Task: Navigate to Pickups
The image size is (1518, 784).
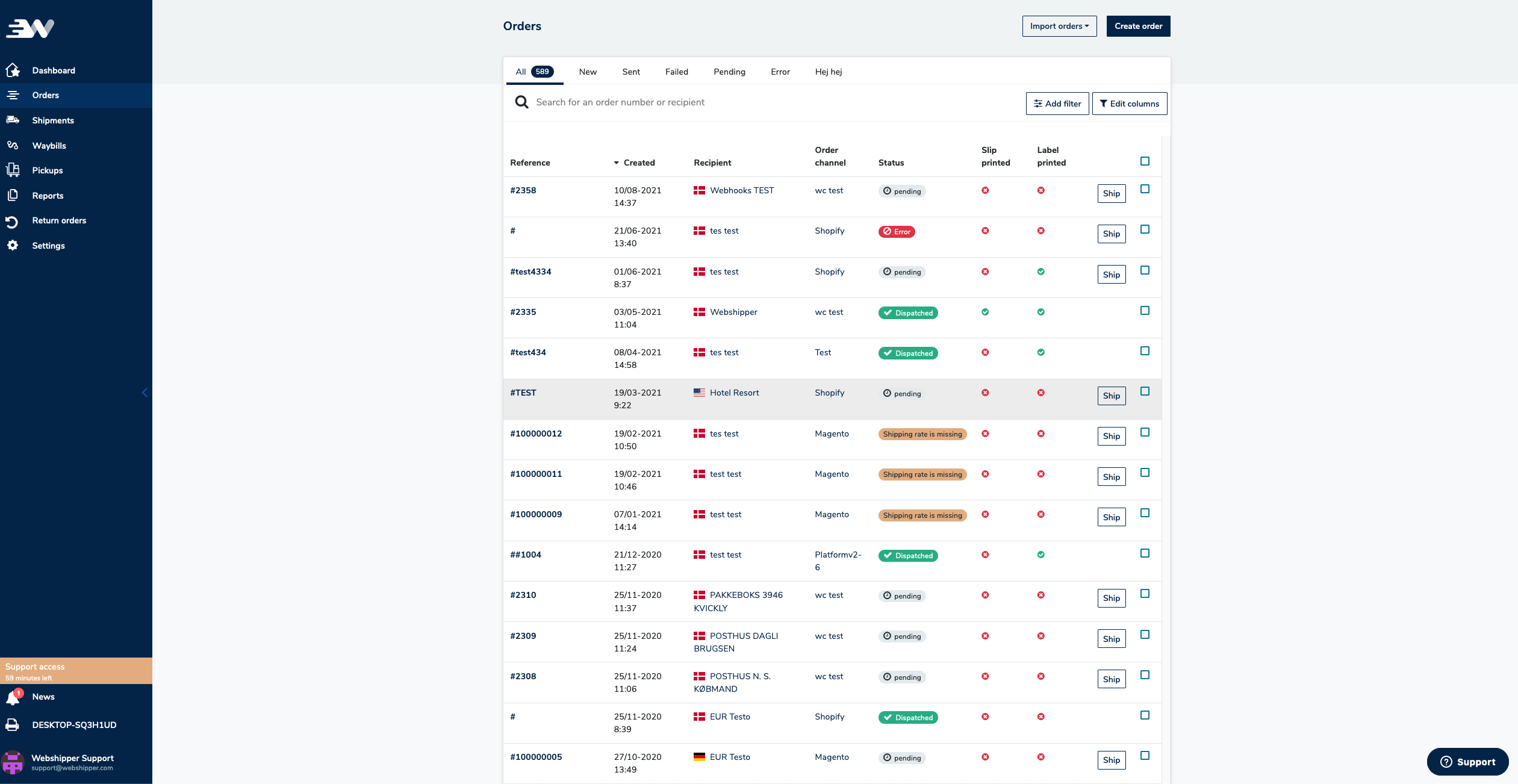Action: (x=48, y=170)
